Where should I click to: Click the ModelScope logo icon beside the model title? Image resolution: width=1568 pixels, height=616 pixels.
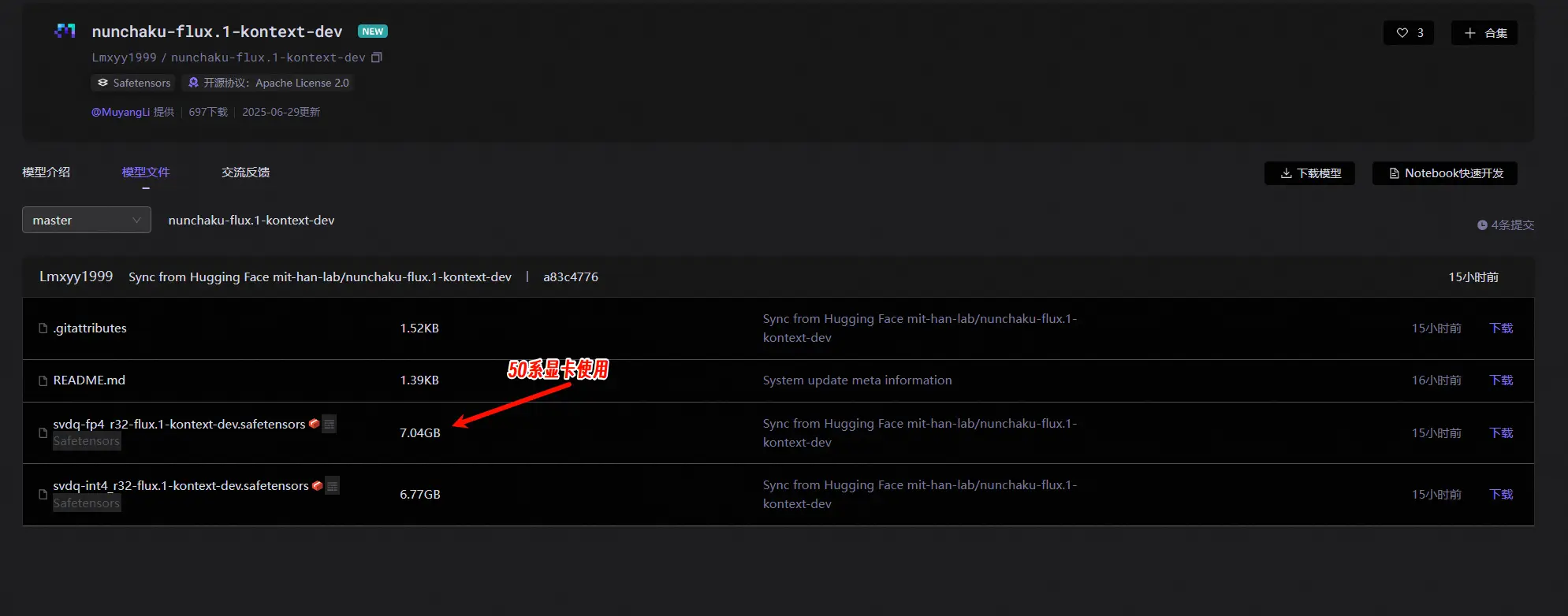(65, 32)
